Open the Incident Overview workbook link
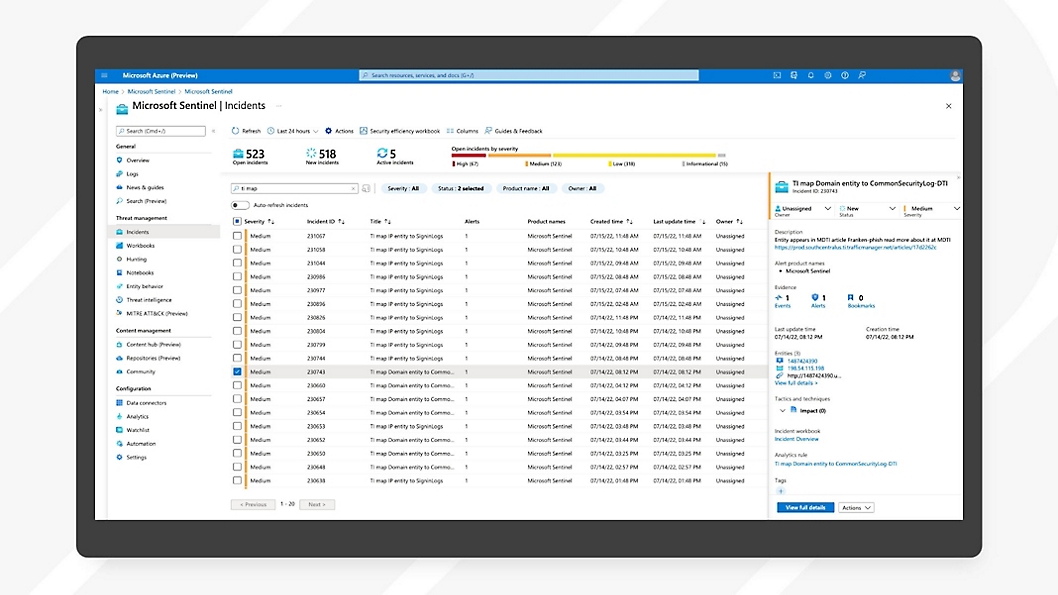 coord(796,439)
